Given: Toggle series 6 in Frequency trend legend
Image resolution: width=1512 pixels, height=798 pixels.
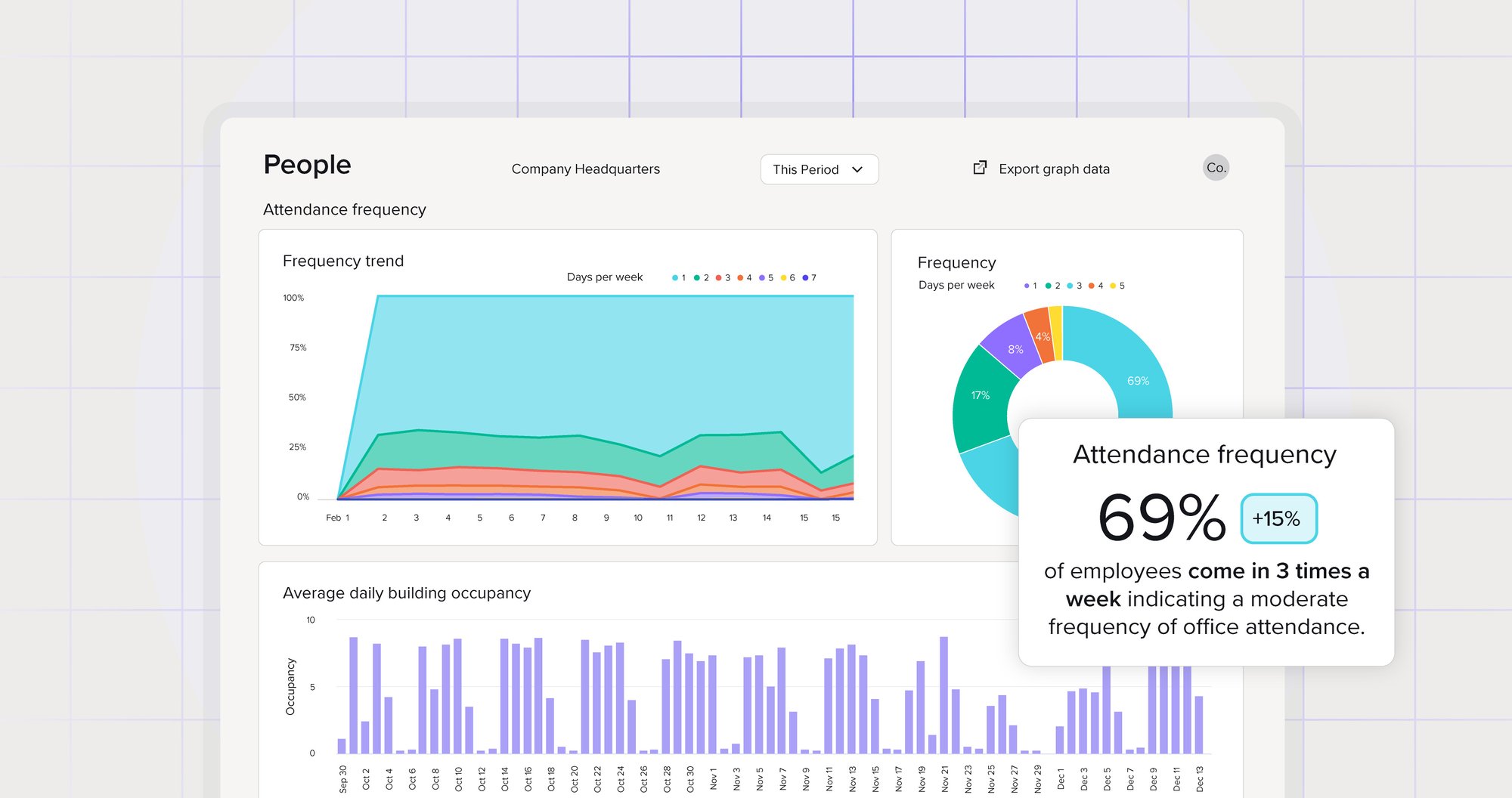Looking at the screenshot, I should pos(788,278).
